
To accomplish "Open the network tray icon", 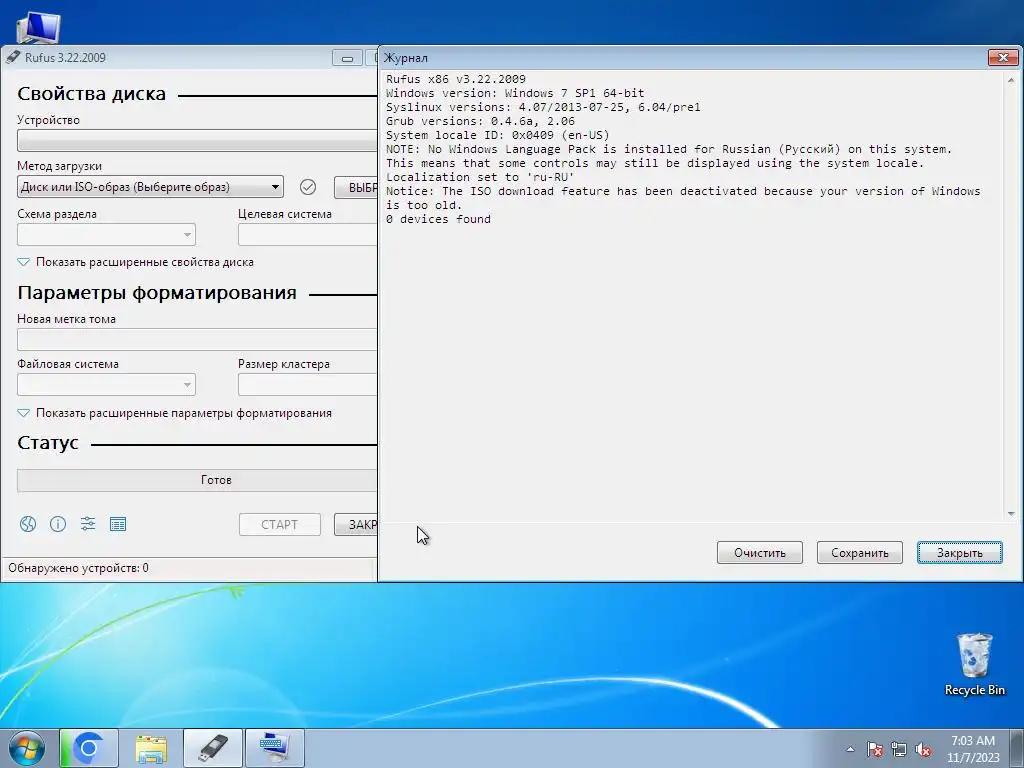I will [899, 749].
